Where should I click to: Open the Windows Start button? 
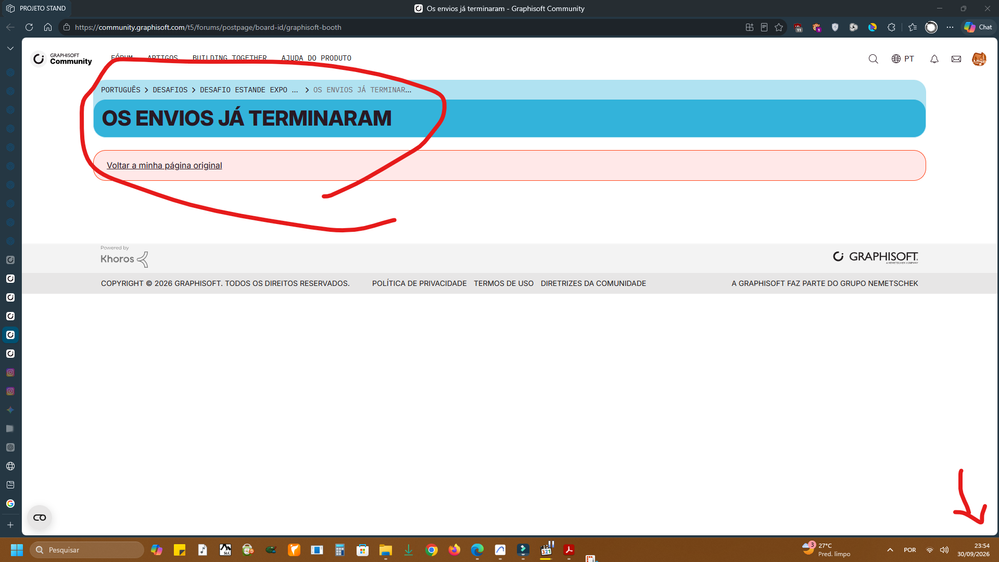pyautogui.click(x=17, y=550)
